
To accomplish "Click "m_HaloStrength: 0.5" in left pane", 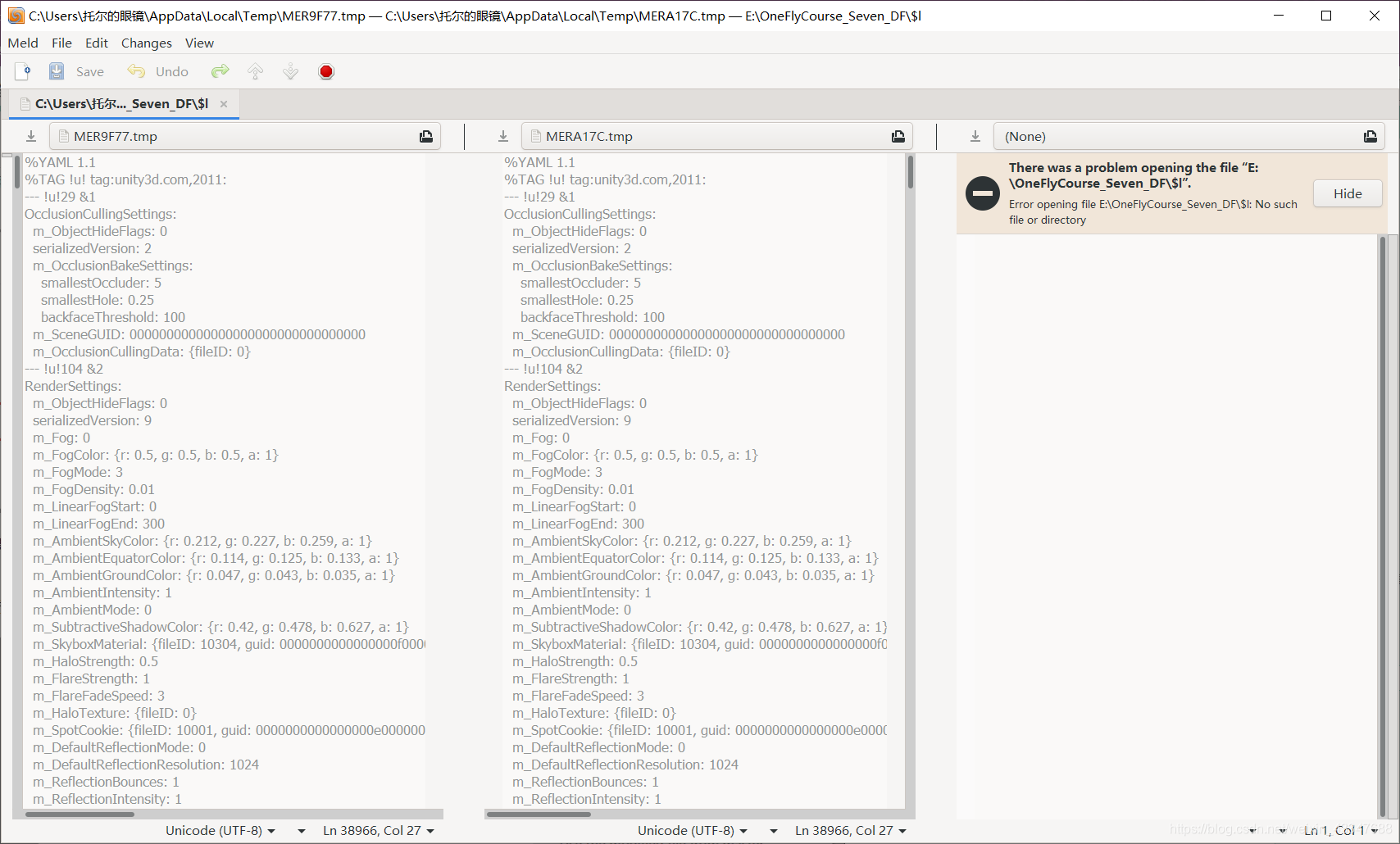I will point(95,661).
